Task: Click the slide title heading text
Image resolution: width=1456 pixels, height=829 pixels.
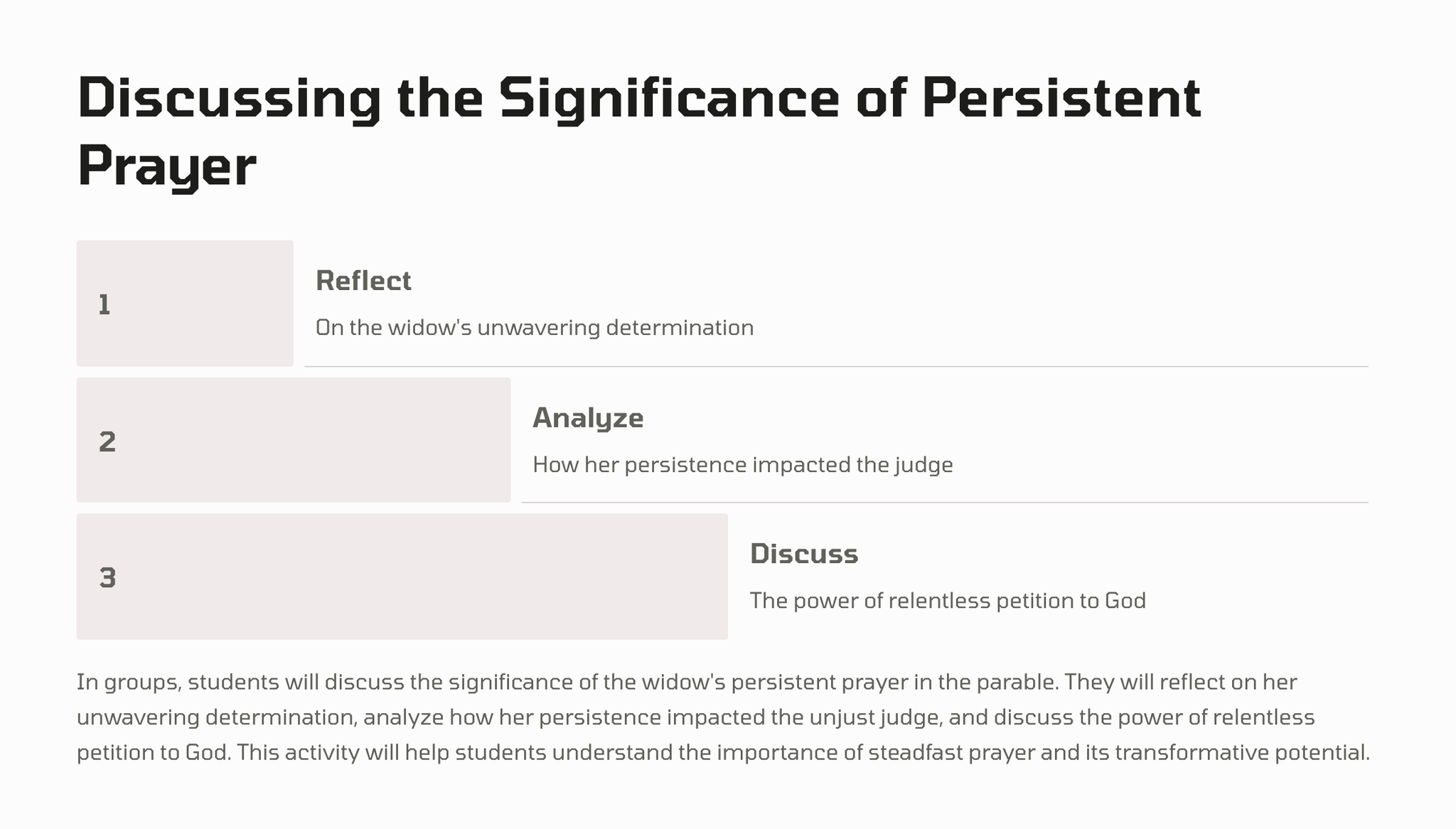Action: click(x=638, y=100)
